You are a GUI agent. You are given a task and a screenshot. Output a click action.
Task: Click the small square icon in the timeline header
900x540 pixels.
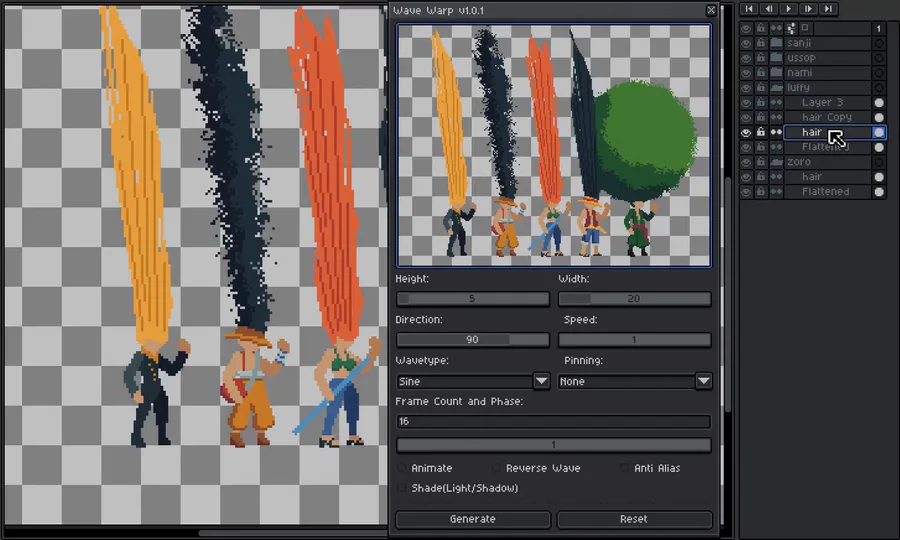coord(805,28)
